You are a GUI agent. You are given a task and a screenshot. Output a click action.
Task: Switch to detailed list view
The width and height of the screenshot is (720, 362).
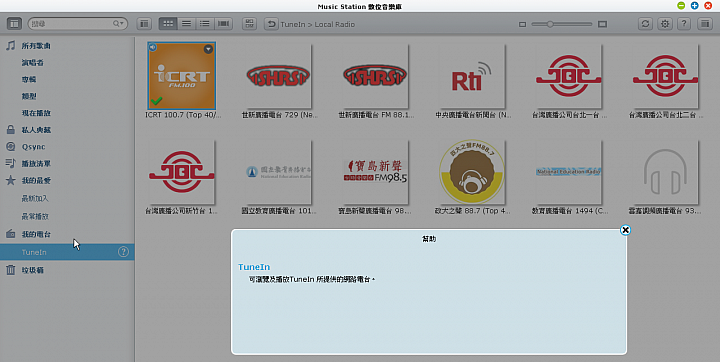[x=205, y=24]
